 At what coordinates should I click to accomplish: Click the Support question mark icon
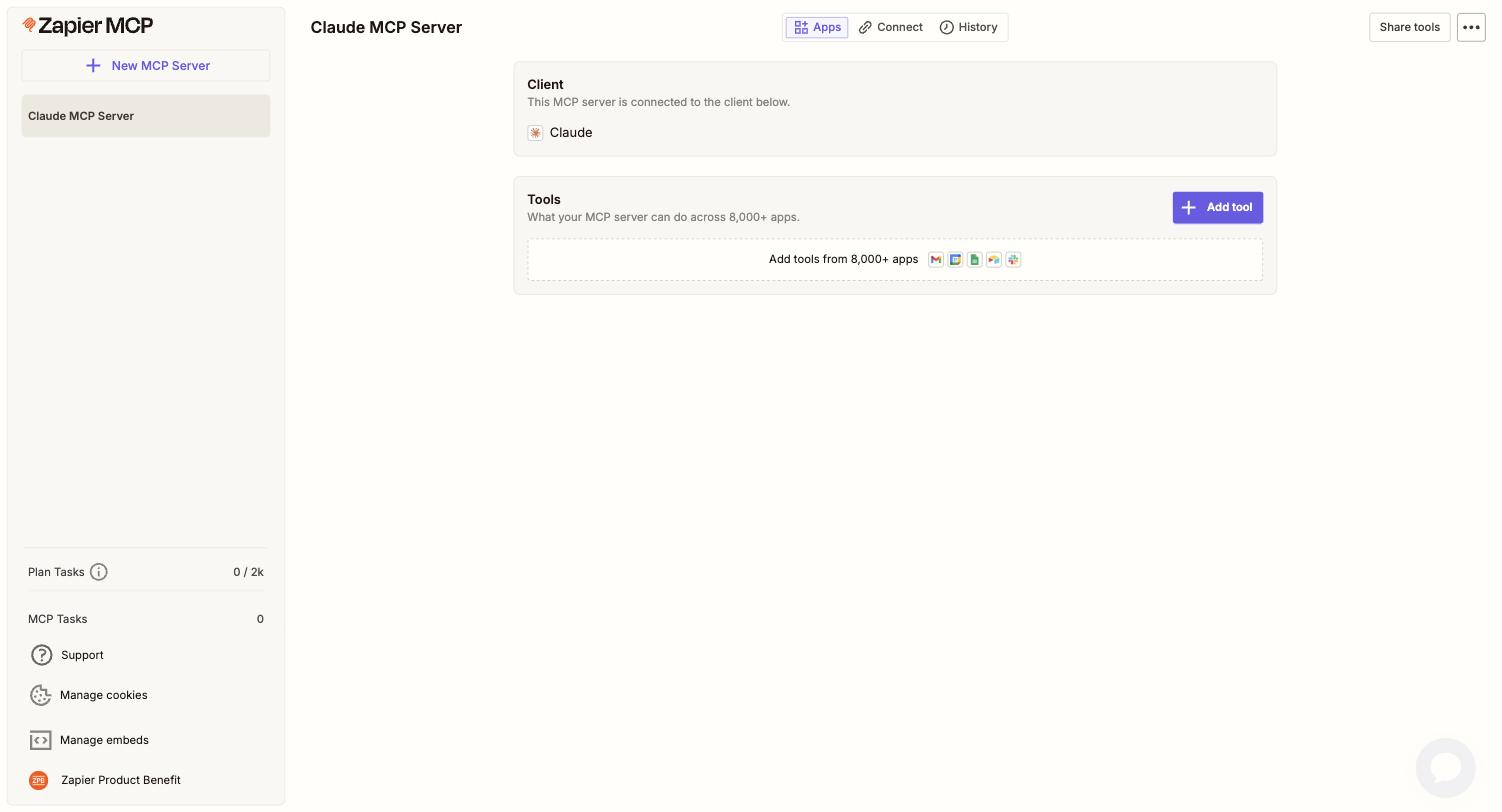41,655
